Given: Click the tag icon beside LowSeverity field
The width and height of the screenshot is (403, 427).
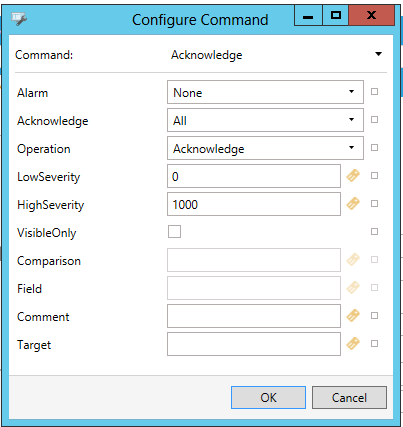Looking at the screenshot, I should [x=353, y=176].
